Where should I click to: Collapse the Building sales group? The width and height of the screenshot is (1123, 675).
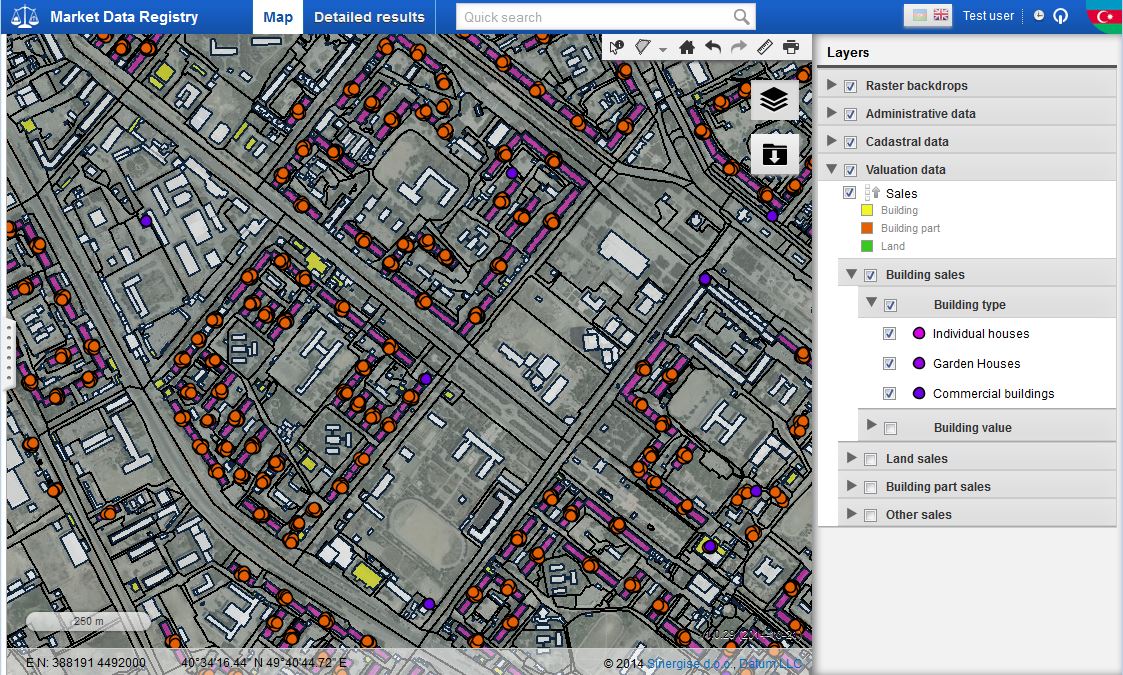coord(851,274)
